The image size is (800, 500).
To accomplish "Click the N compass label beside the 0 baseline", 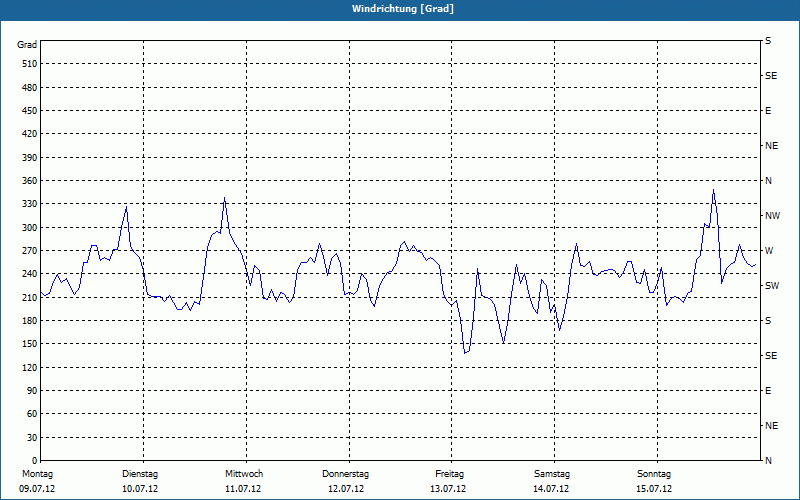I will [x=768, y=461].
